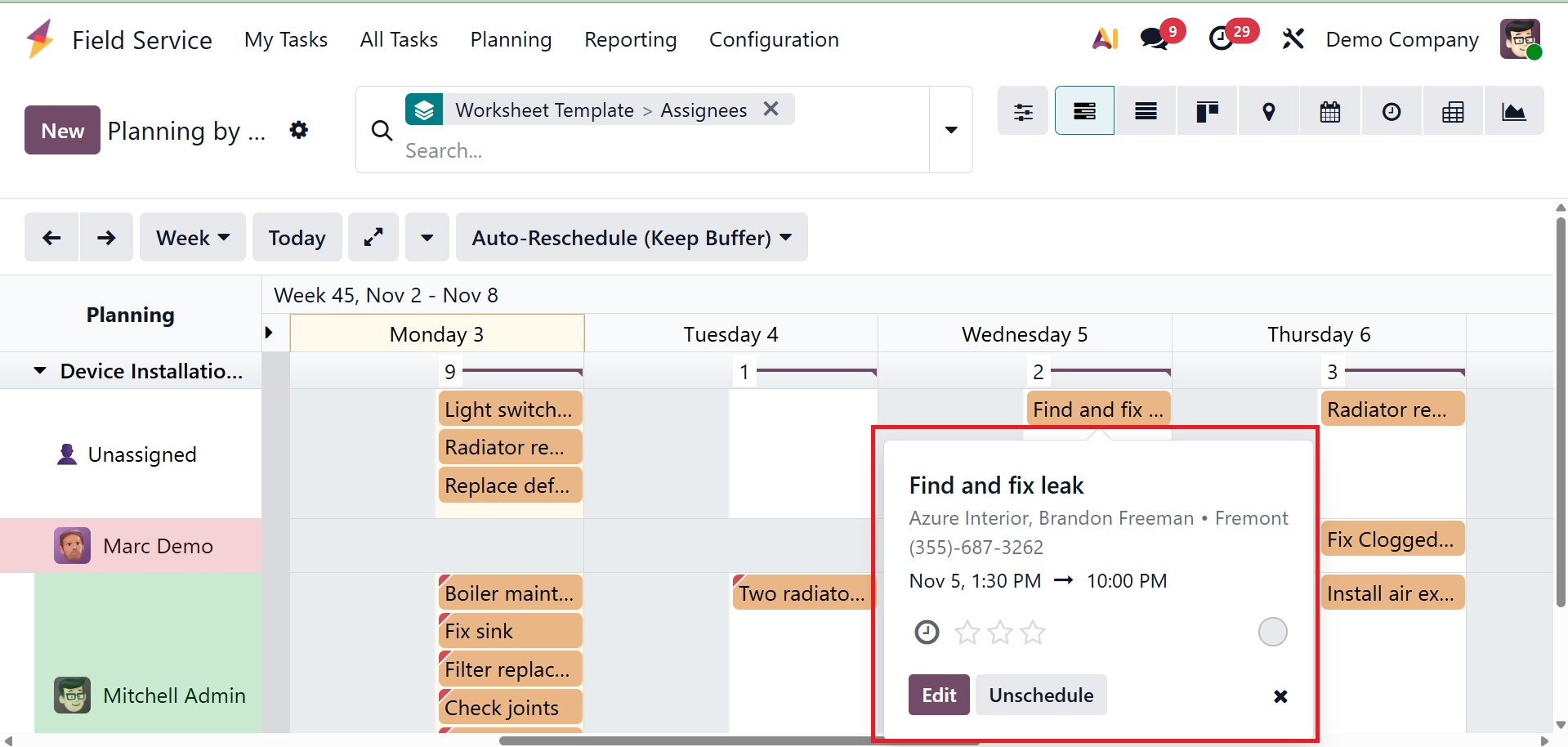Viewport: 1568px width, 747px height.
Task: Open the Reporting menu
Action: 630,39
